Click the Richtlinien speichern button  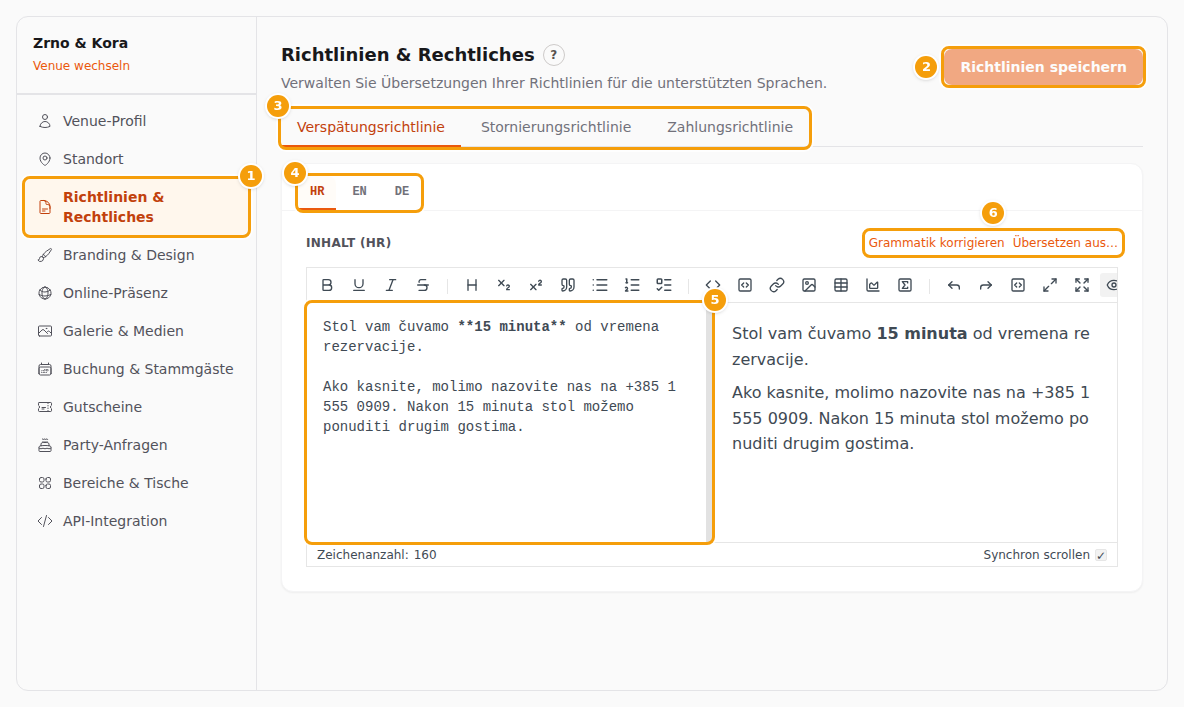(x=1043, y=67)
